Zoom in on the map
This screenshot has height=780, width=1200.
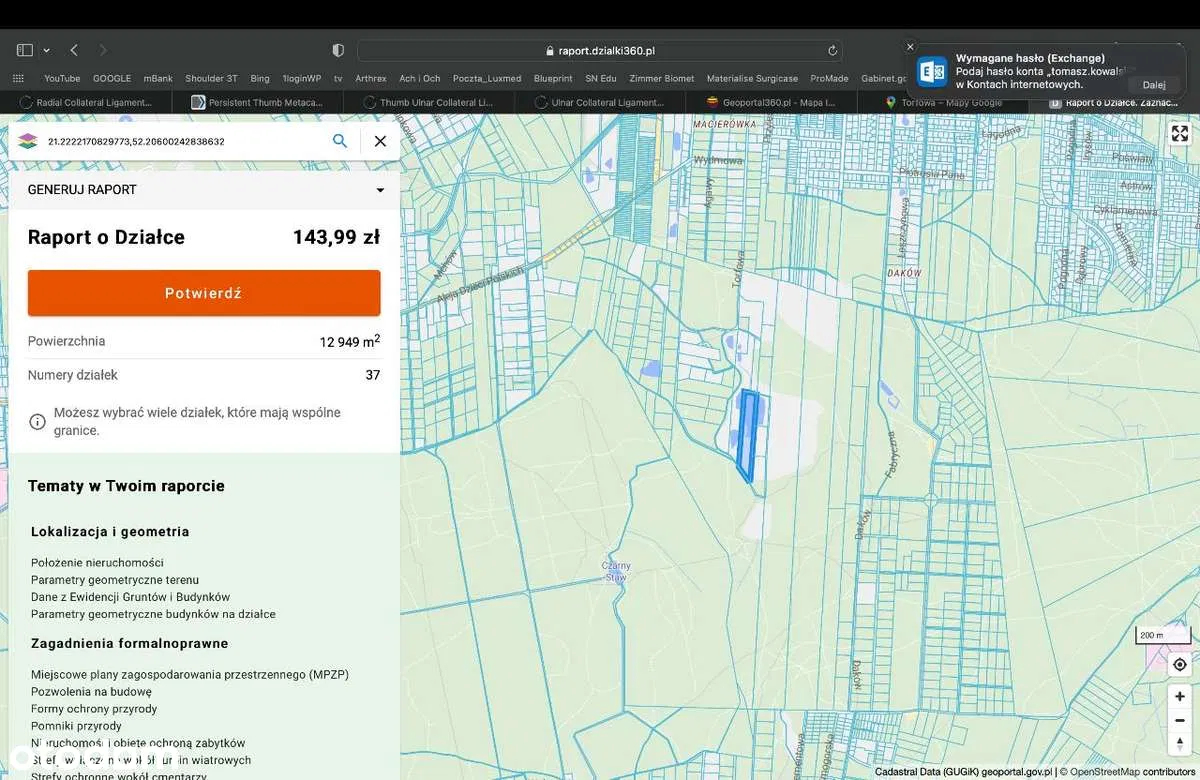(1180, 696)
